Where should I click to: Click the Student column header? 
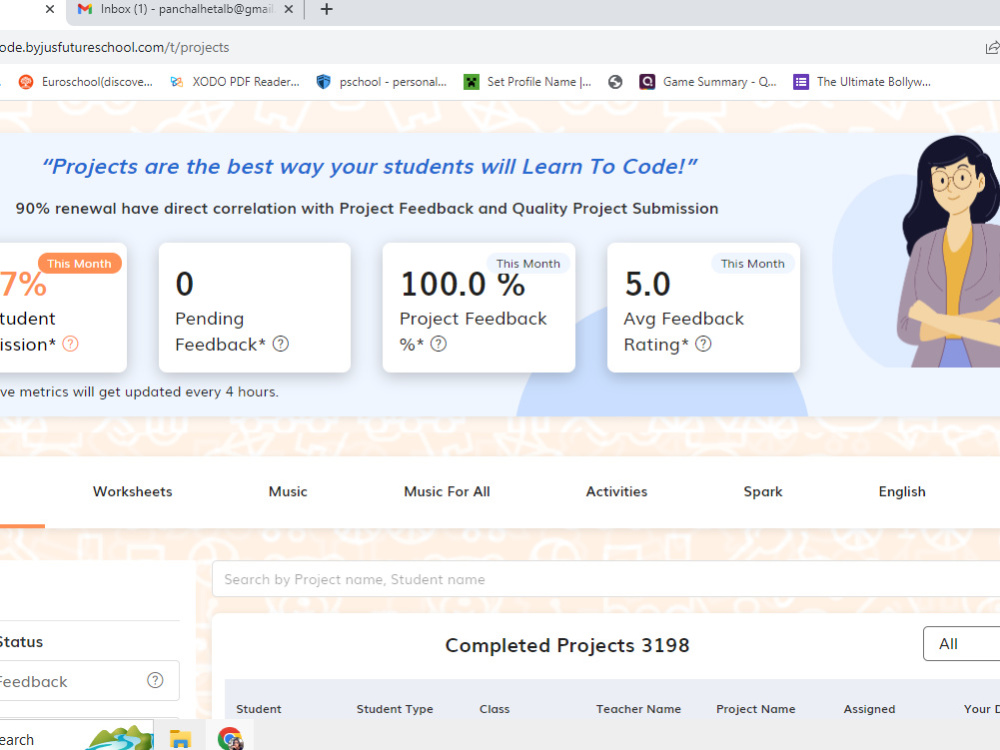[258, 709]
